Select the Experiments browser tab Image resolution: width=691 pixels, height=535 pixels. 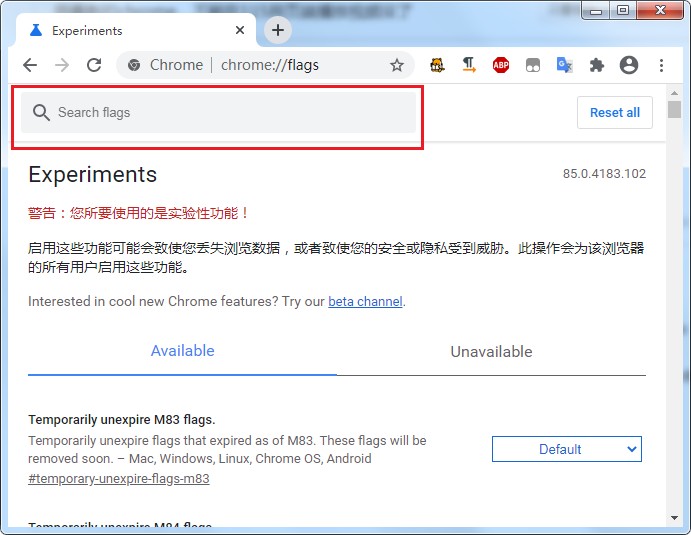coord(136,30)
